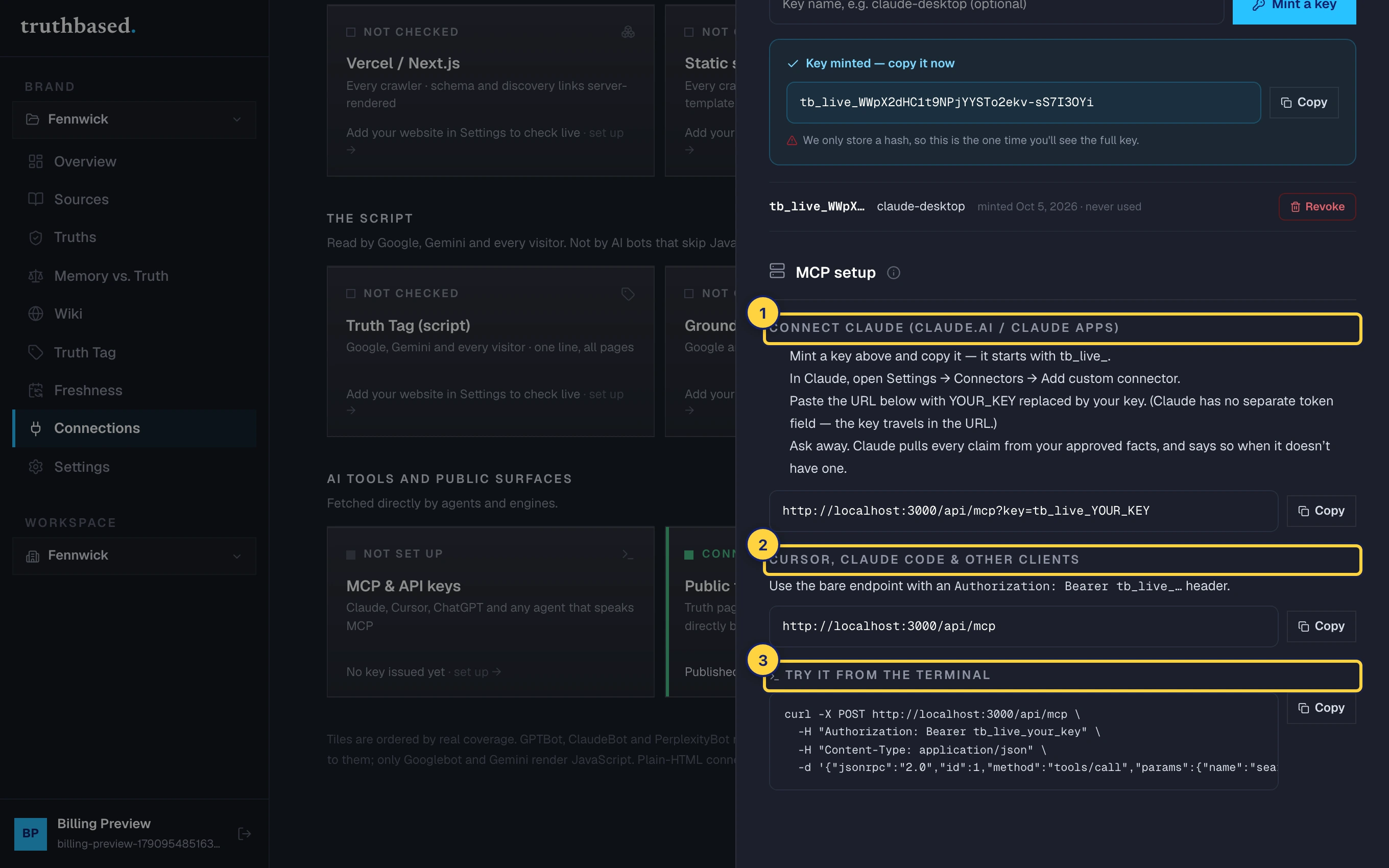Open the Truth Tag (script) tile
Screen dimensions: 1389x868
(491, 351)
